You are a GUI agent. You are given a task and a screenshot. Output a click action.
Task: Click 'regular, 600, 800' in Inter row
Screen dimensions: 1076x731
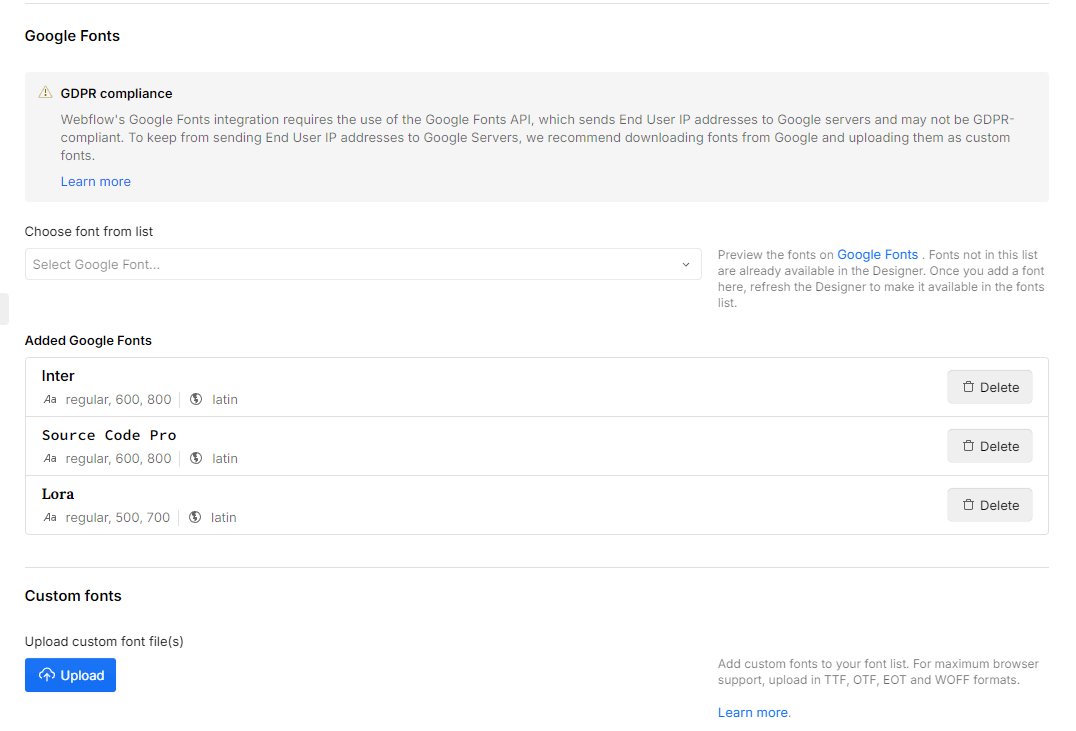click(119, 399)
